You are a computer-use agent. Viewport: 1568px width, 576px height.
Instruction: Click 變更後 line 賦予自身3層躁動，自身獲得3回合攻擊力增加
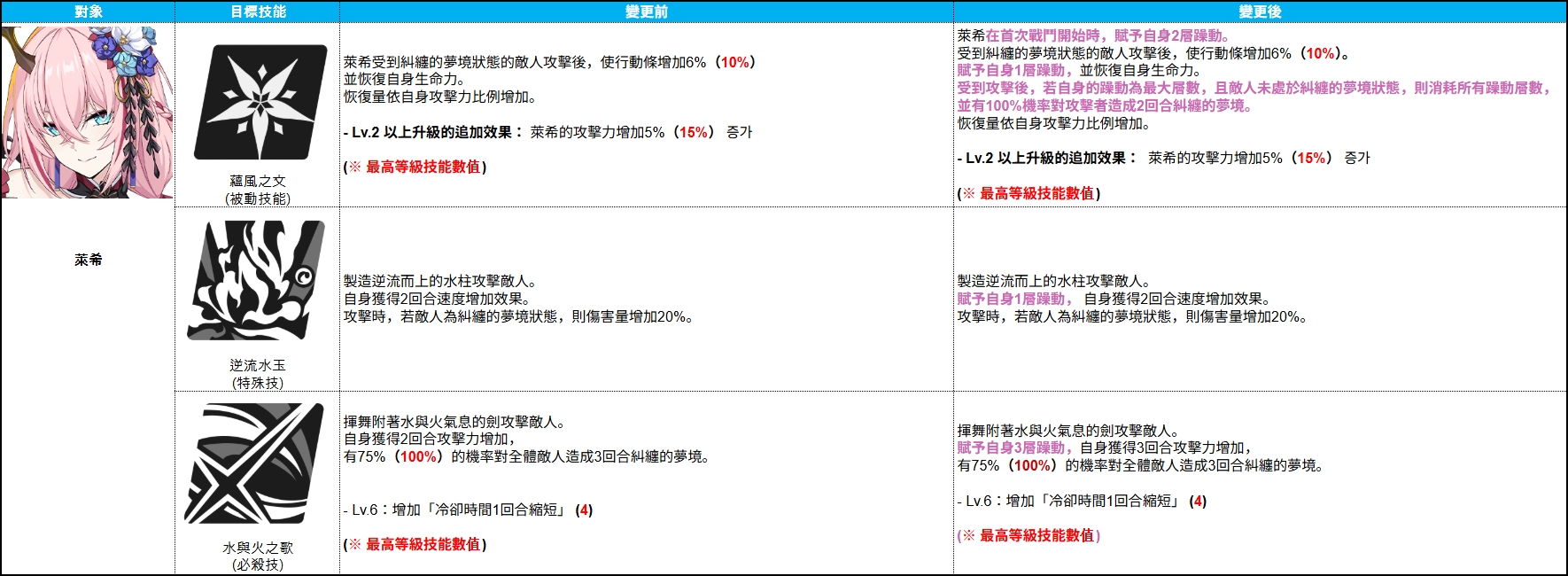[x=1106, y=448]
